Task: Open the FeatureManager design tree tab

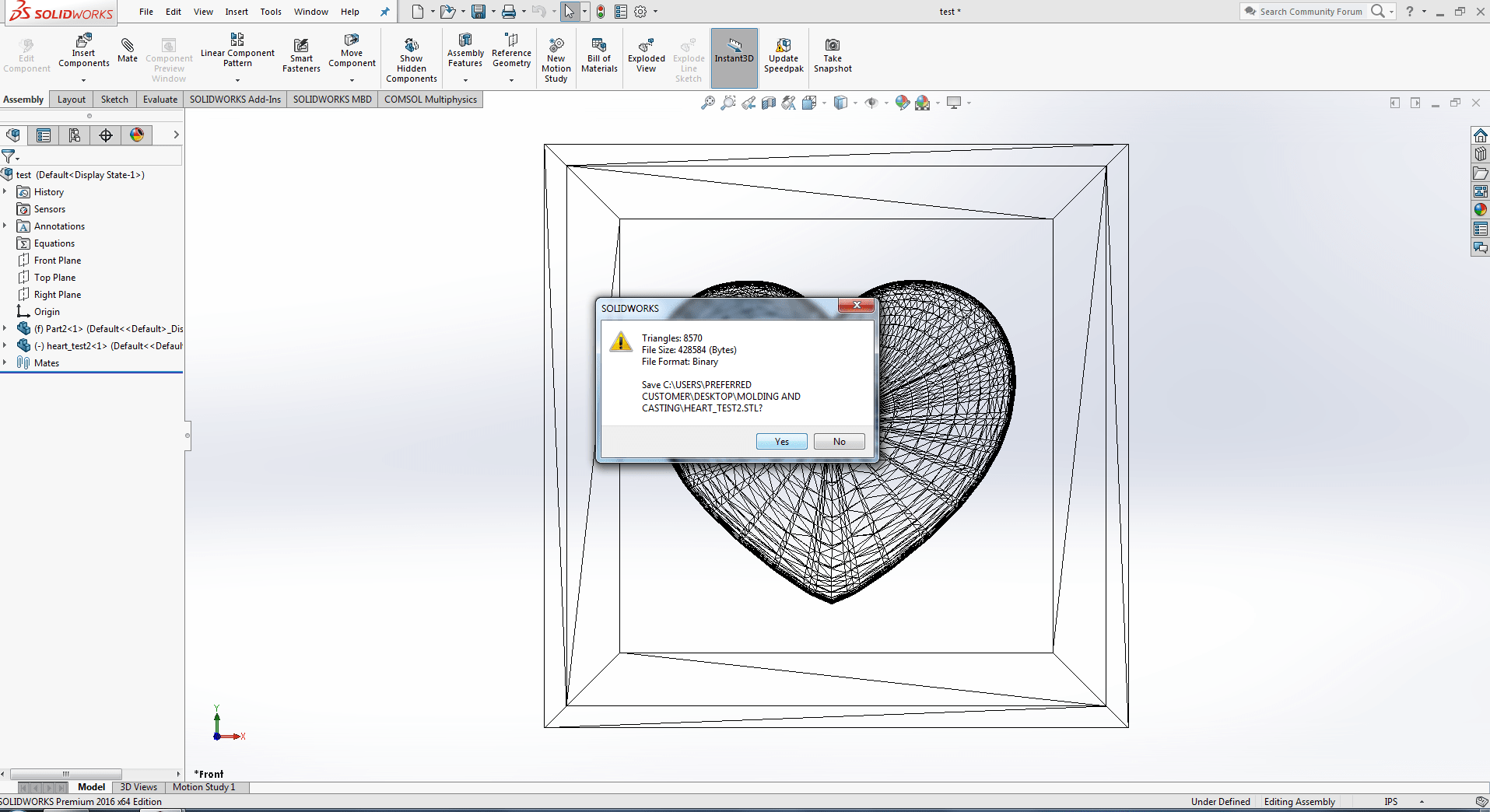Action: (13, 135)
